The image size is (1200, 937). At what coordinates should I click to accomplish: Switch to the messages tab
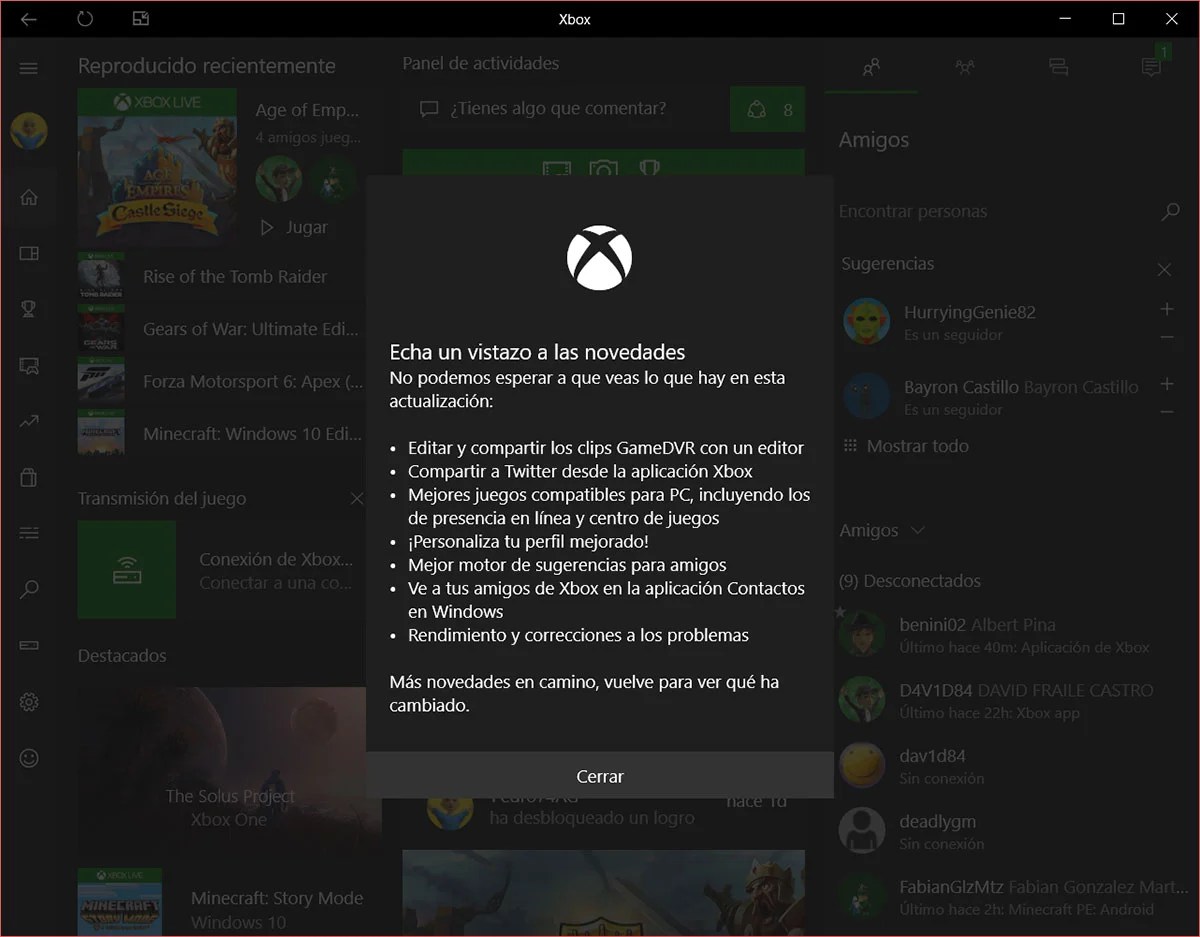[x=1058, y=67]
